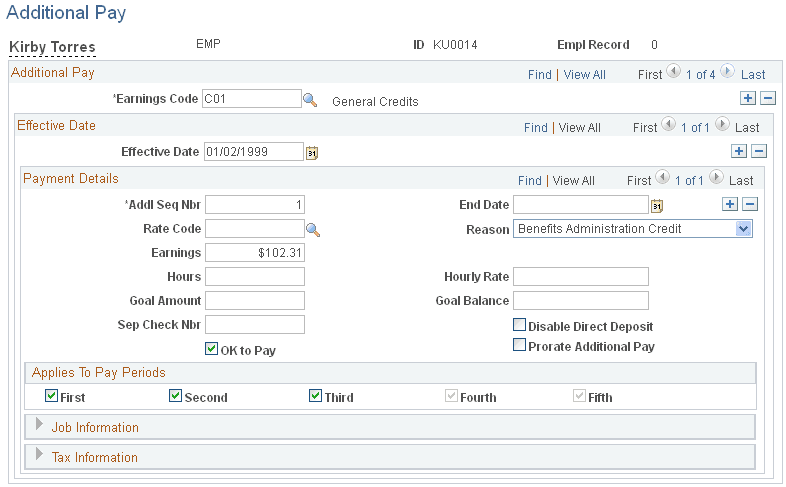Focus the Effective Date input field

(x=254, y=152)
